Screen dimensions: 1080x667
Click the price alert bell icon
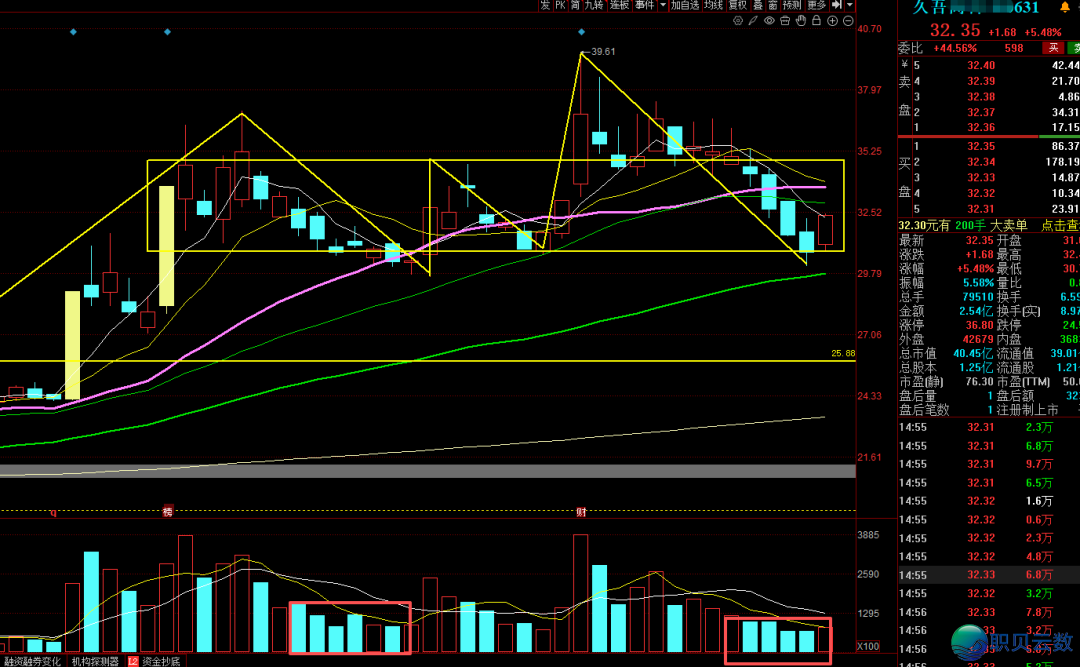(1064, 8)
